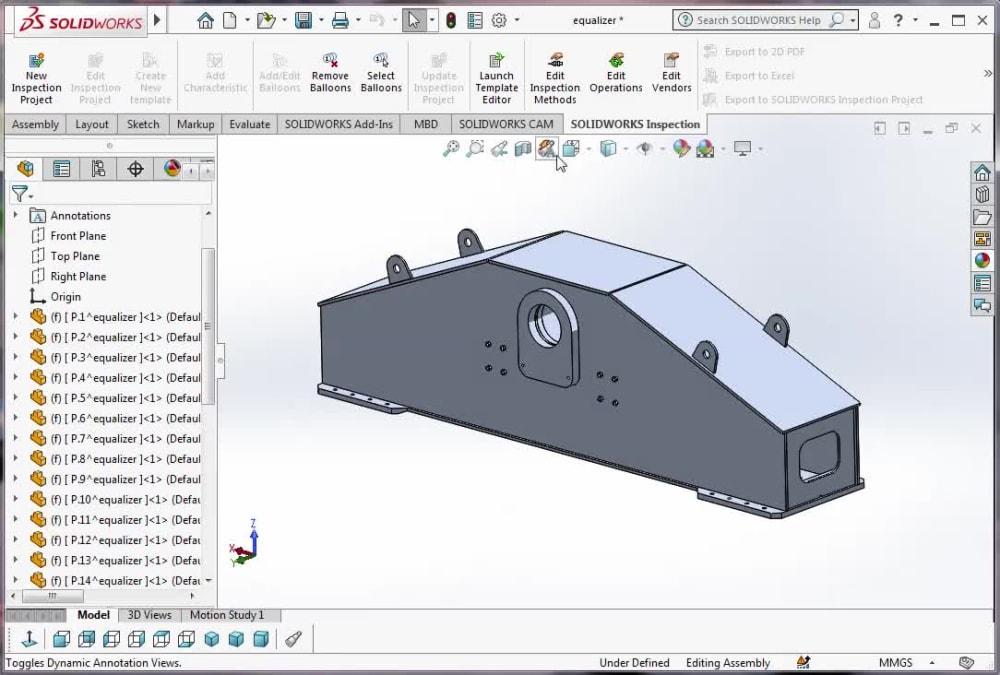This screenshot has width=1000, height=675.
Task: Click tree vertical scrollbar thumb
Action: [x=207, y=326]
